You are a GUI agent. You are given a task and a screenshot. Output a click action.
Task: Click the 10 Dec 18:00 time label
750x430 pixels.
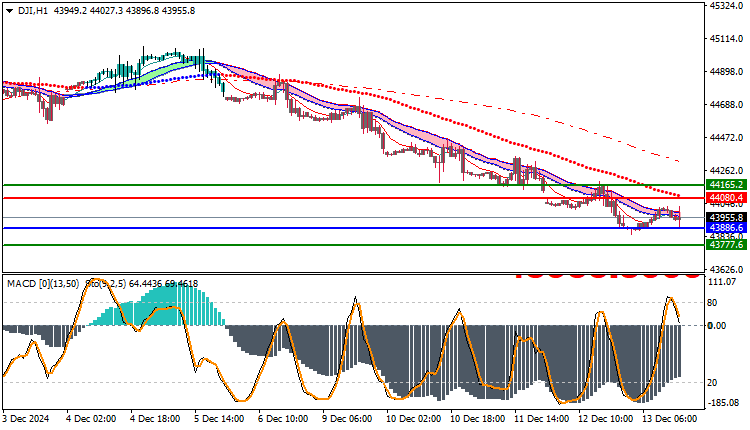pyautogui.click(x=478, y=419)
